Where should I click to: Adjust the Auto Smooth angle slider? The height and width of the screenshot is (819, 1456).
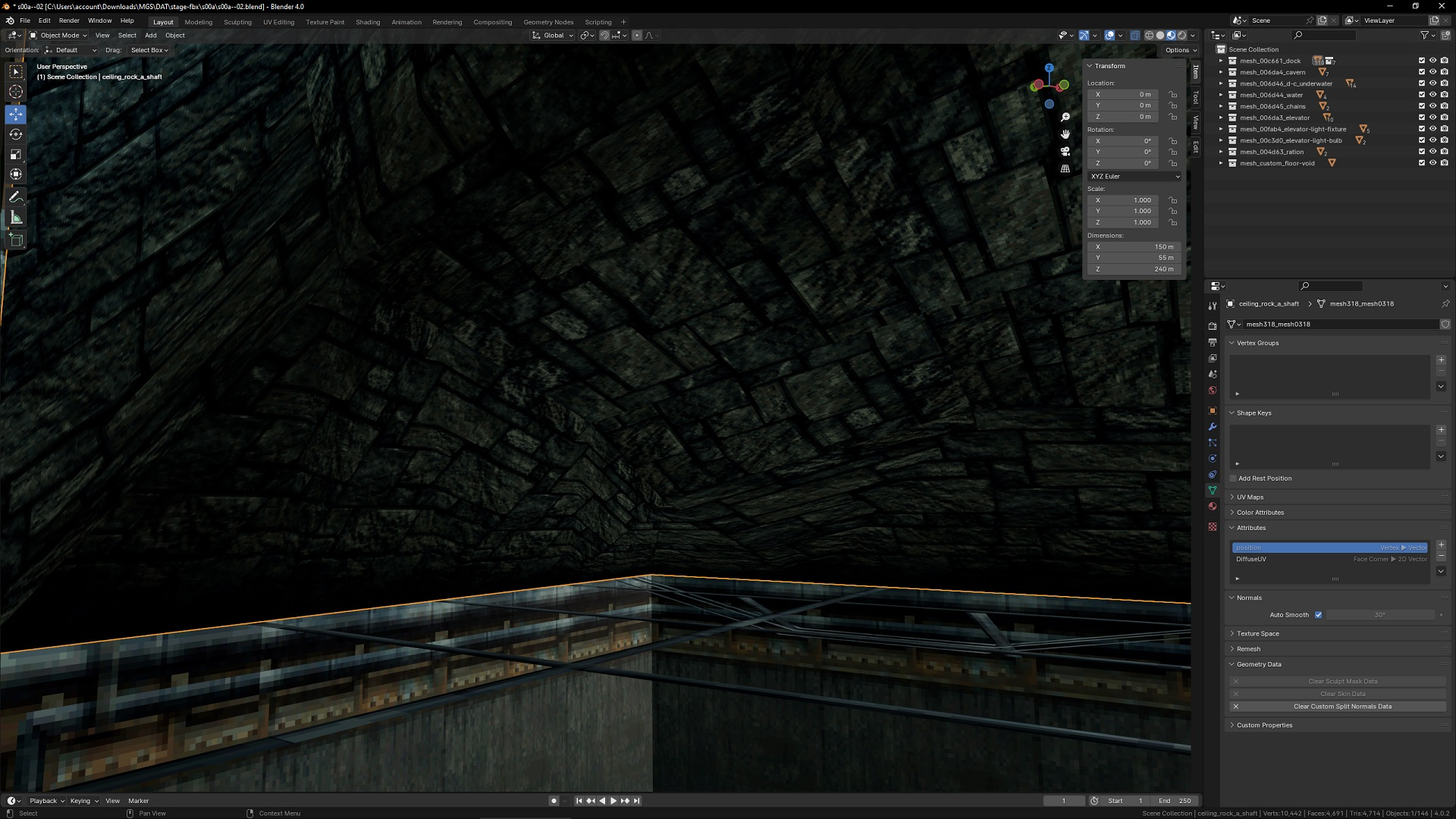click(x=1380, y=615)
